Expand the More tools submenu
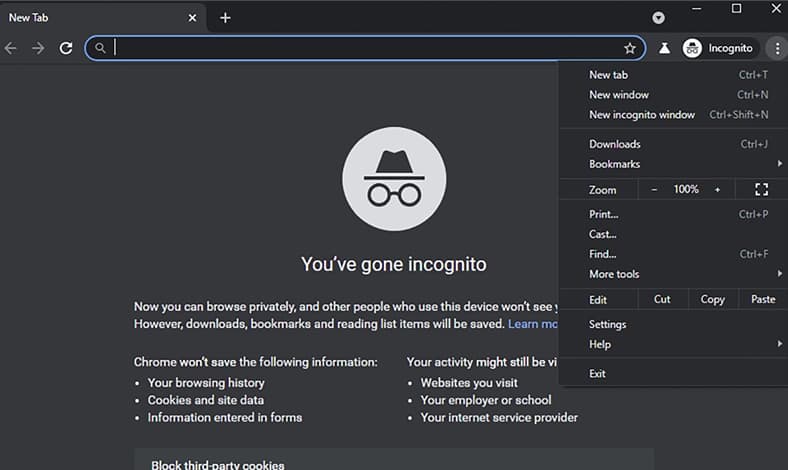Image resolution: width=788 pixels, height=470 pixels. 673,274
